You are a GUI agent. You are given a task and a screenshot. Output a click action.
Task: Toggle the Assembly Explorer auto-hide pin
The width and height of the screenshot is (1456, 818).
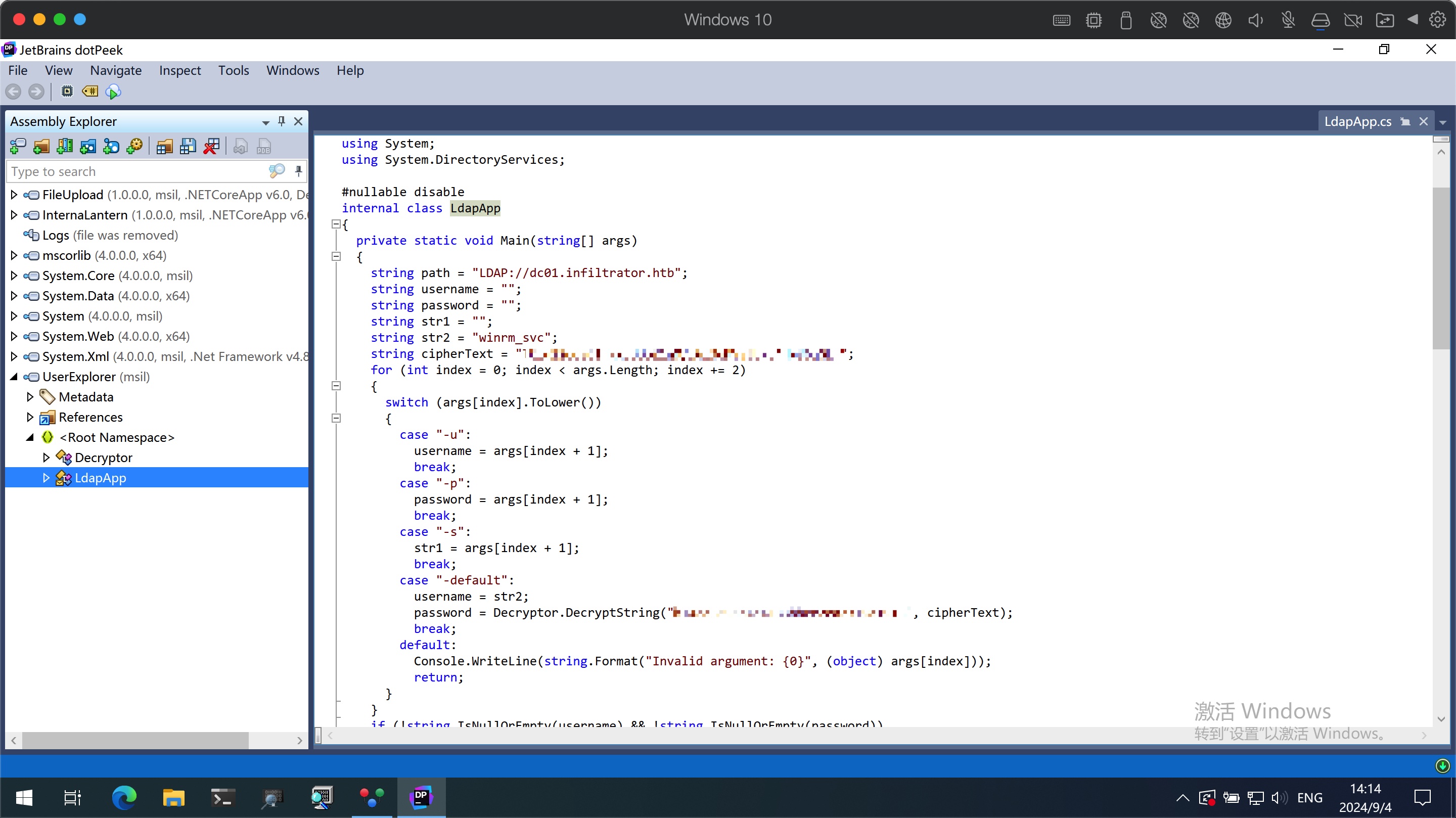tap(282, 121)
